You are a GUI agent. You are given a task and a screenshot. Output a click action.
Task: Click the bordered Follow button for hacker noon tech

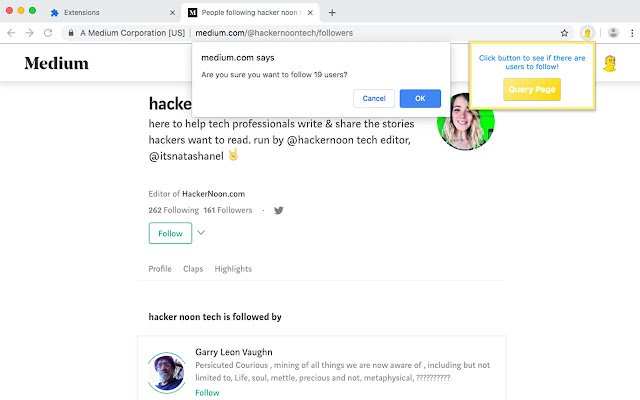click(x=170, y=233)
